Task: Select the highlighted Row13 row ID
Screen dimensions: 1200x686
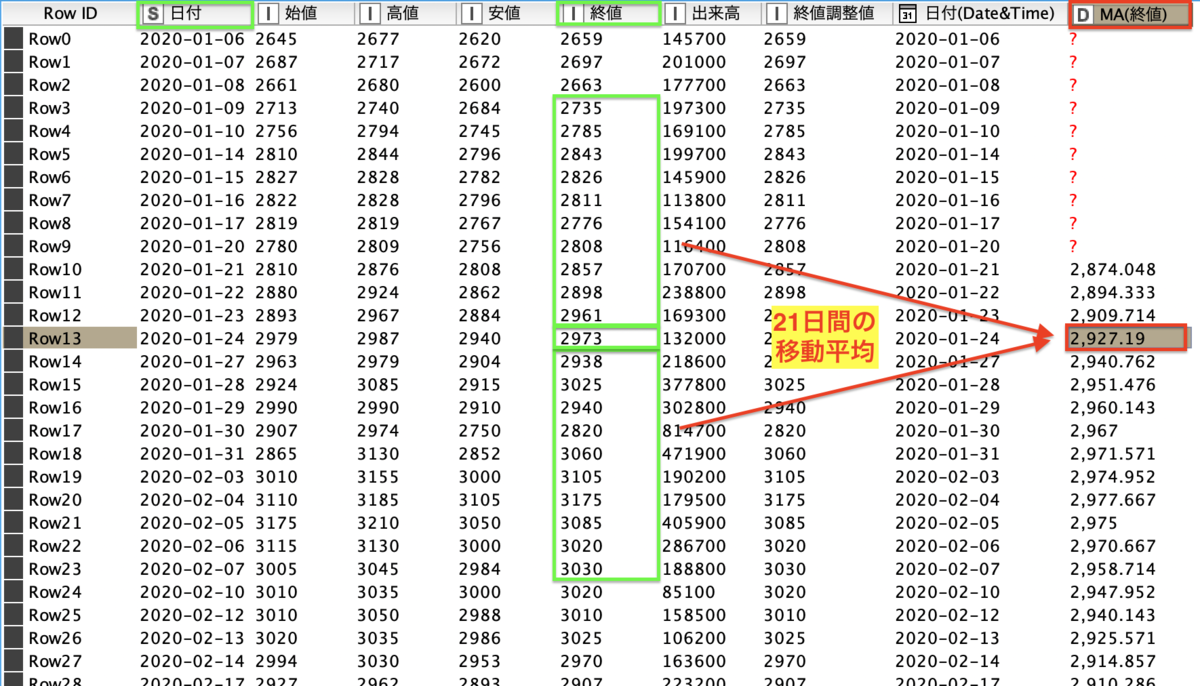Action: [x=53, y=338]
